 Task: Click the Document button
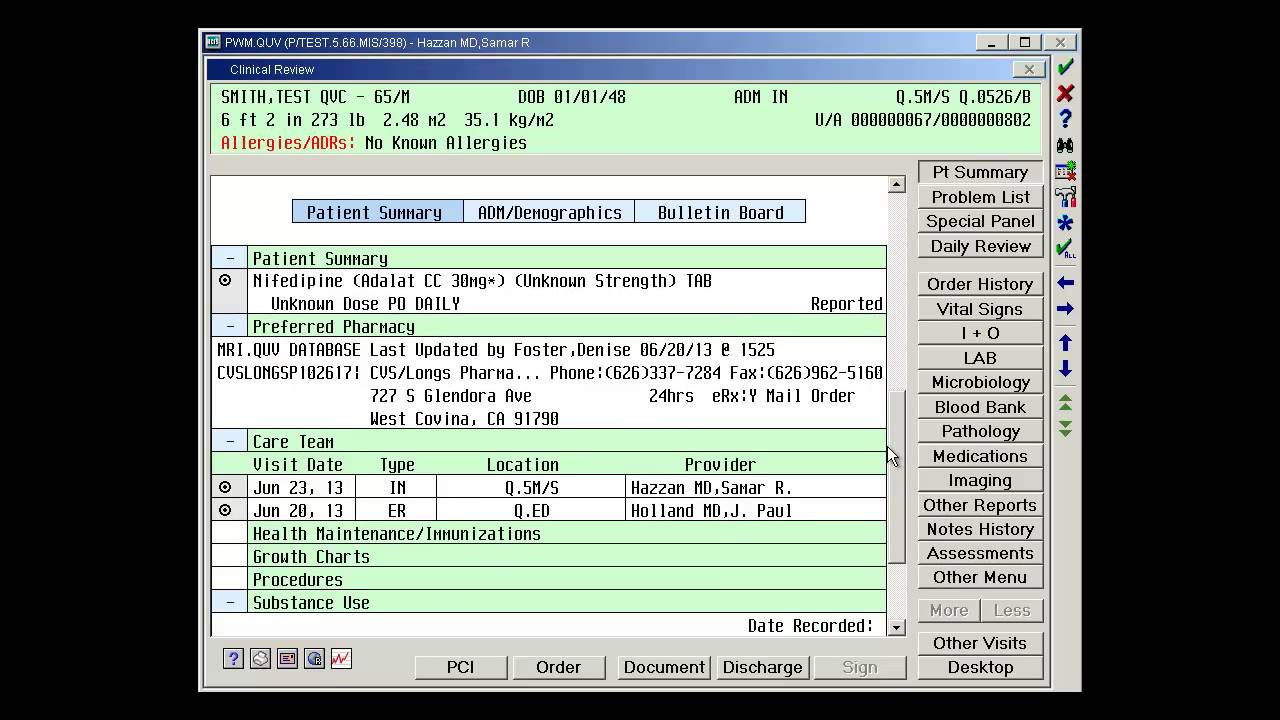point(664,667)
